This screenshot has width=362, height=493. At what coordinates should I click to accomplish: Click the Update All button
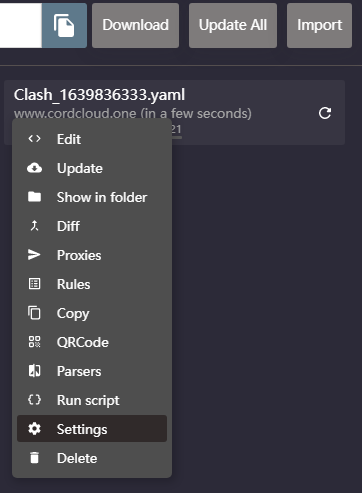point(233,25)
